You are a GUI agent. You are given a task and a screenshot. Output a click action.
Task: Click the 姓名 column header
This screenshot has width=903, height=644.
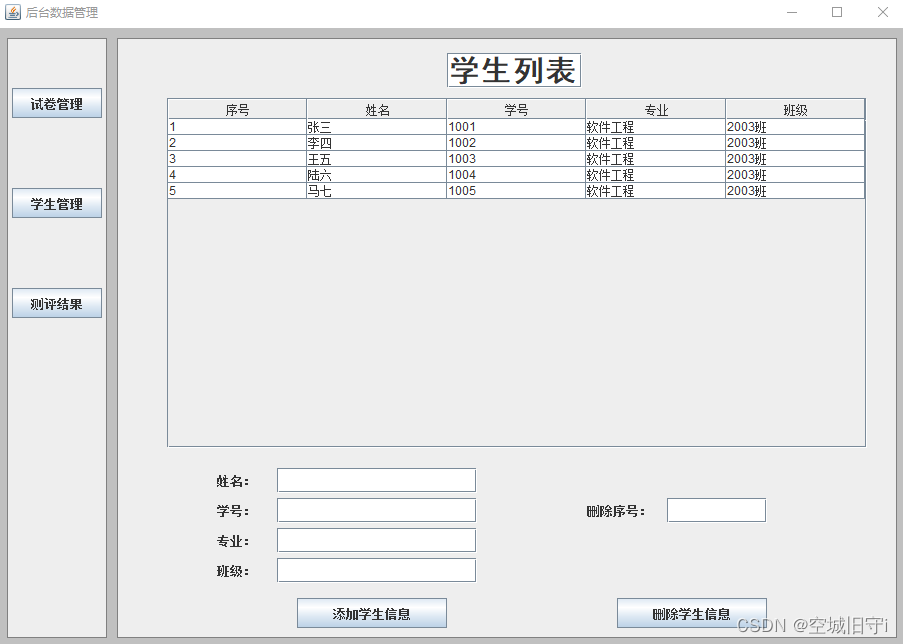376,108
